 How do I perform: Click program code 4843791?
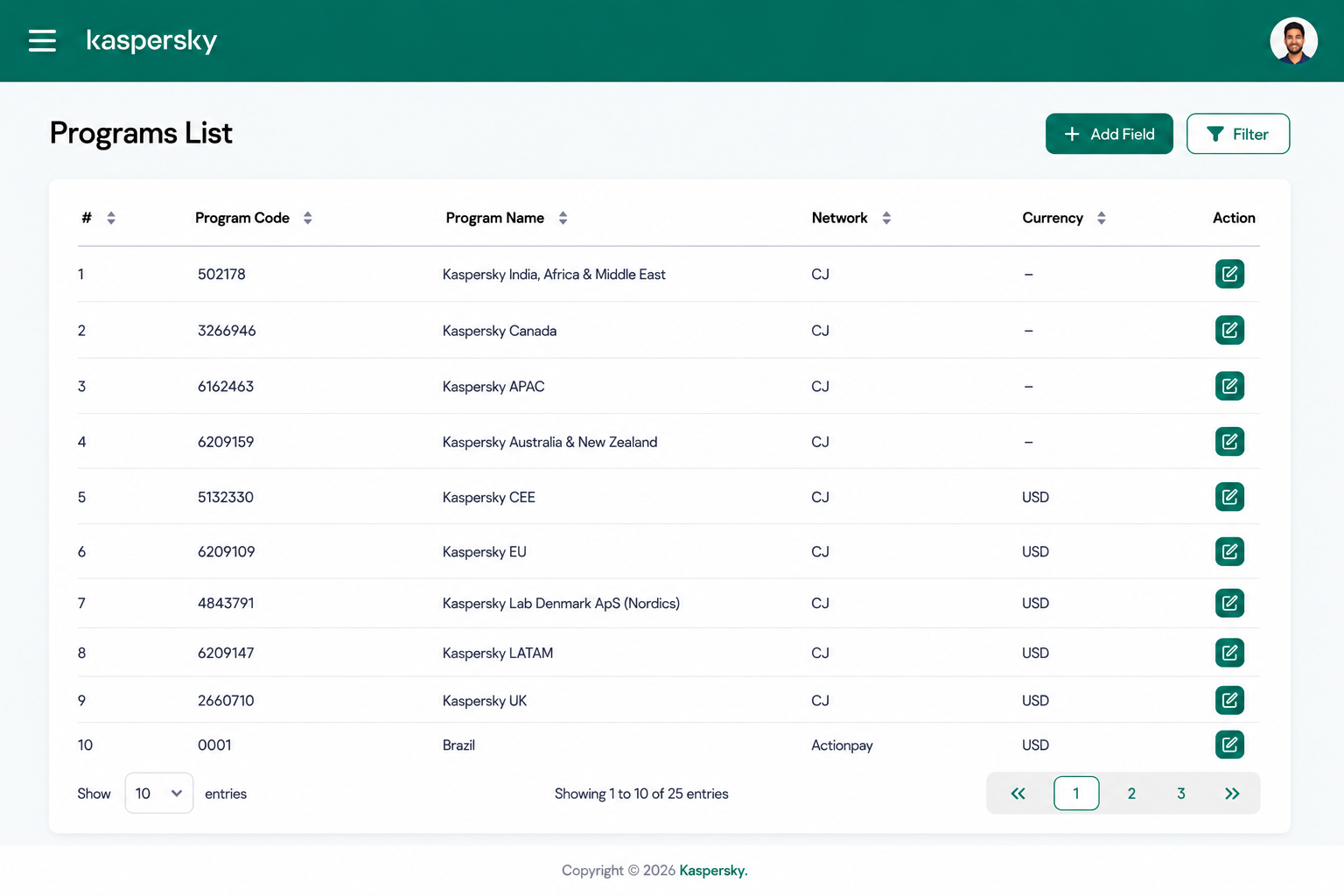(x=226, y=603)
